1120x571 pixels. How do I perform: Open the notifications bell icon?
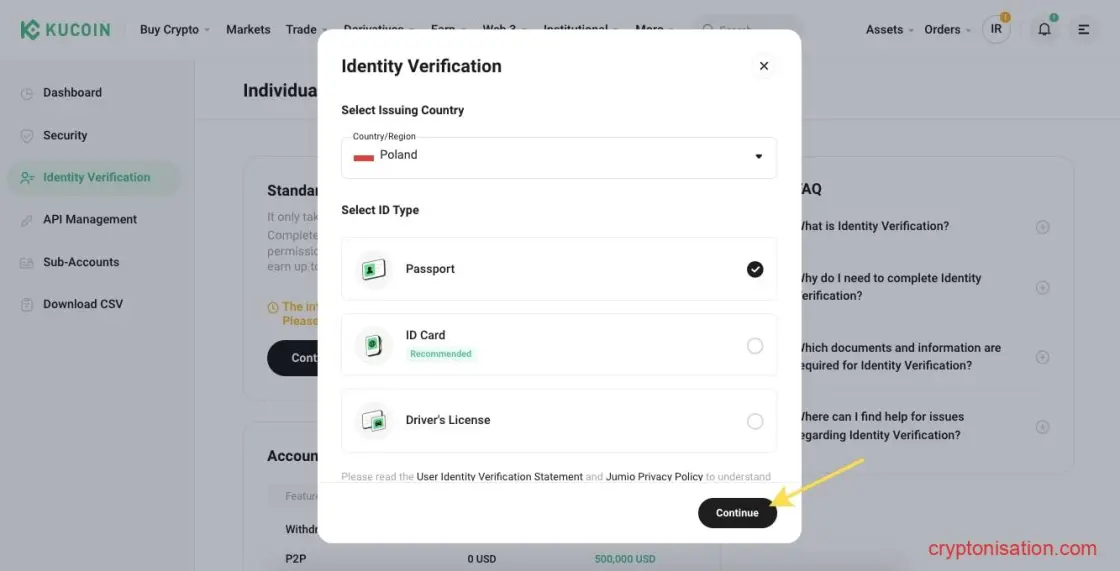(x=1044, y=29)
